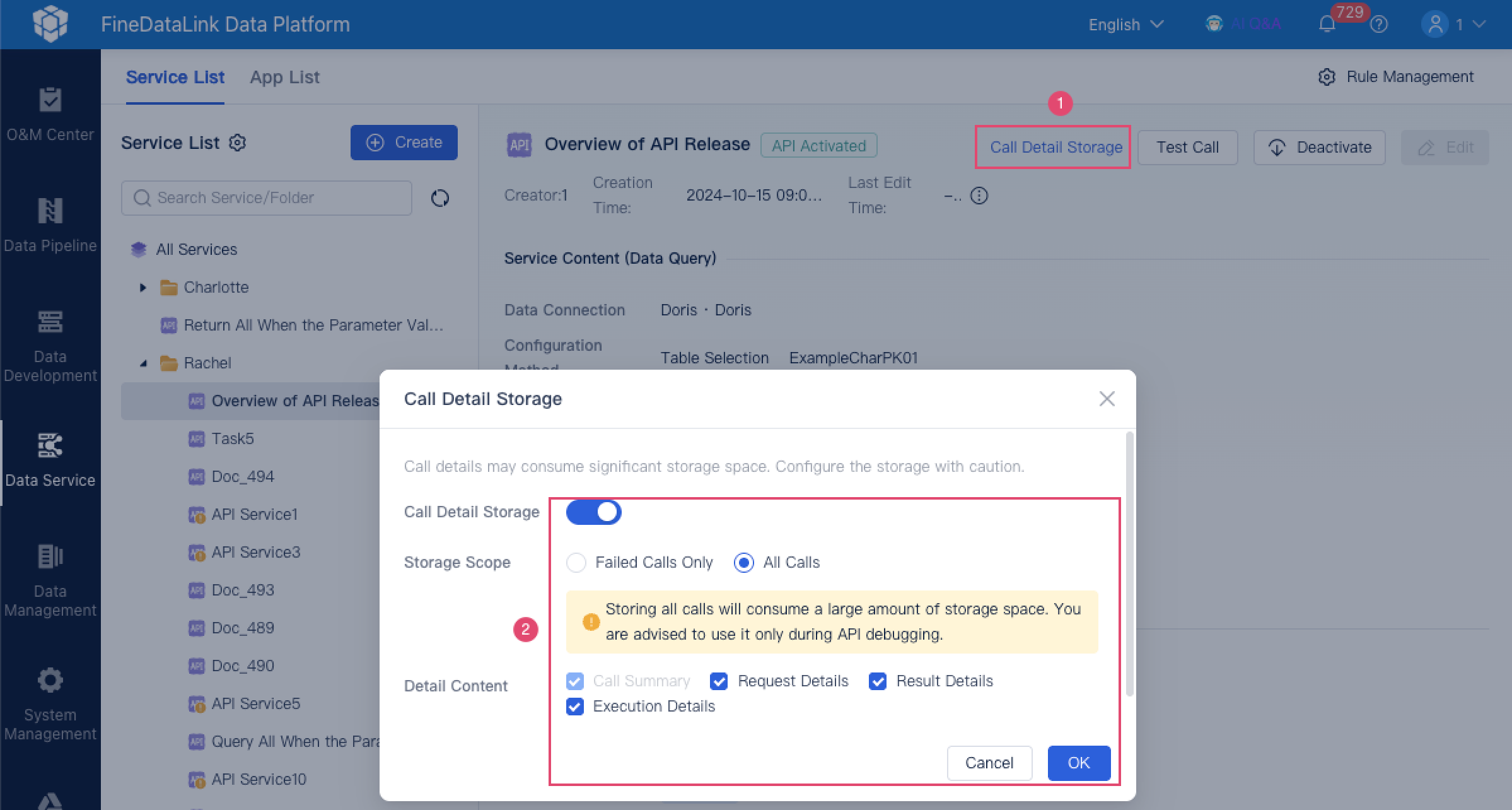Click the Deactivate button

[1319, 148]
